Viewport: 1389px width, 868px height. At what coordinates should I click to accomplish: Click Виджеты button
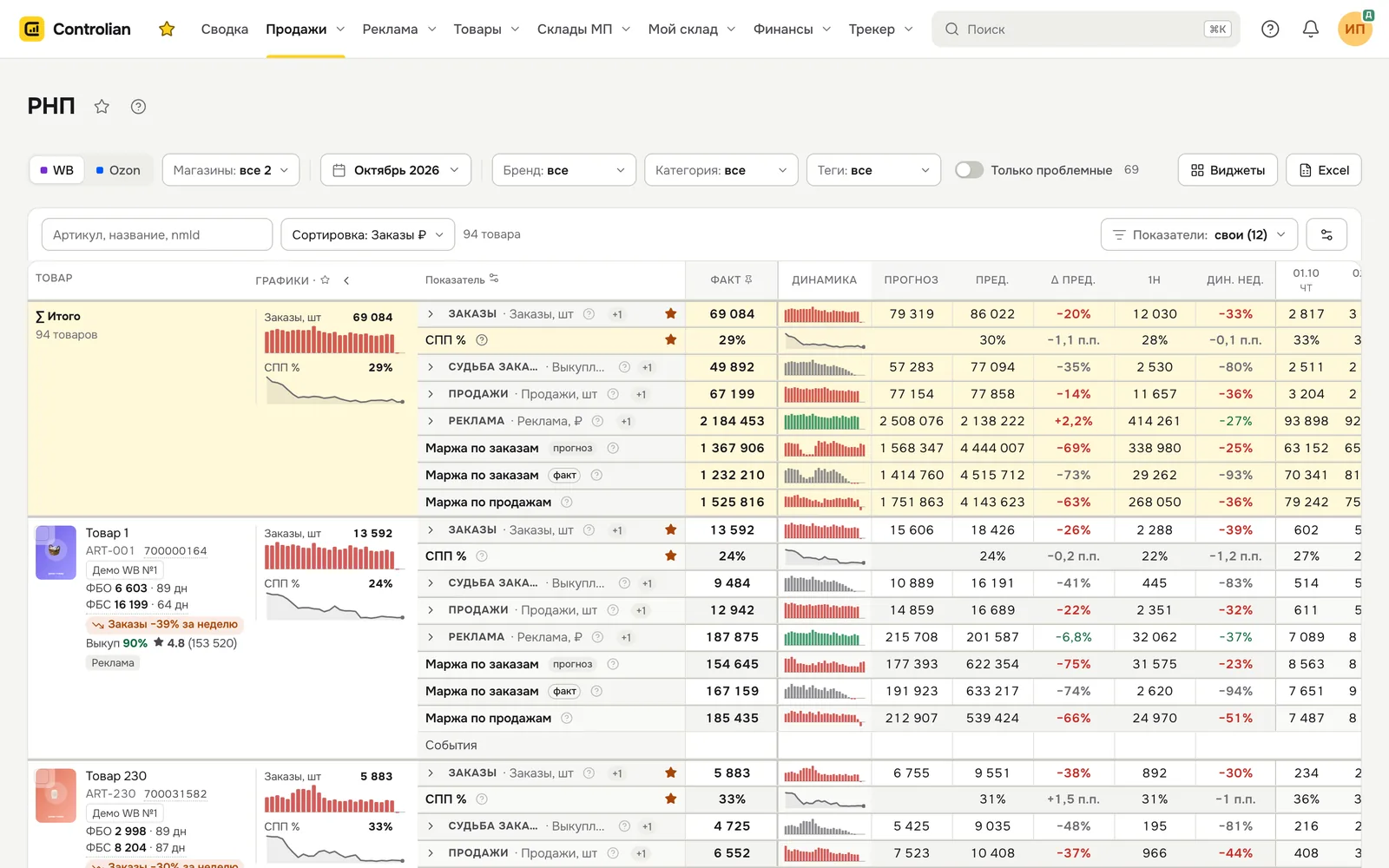tap(1228, 170)
